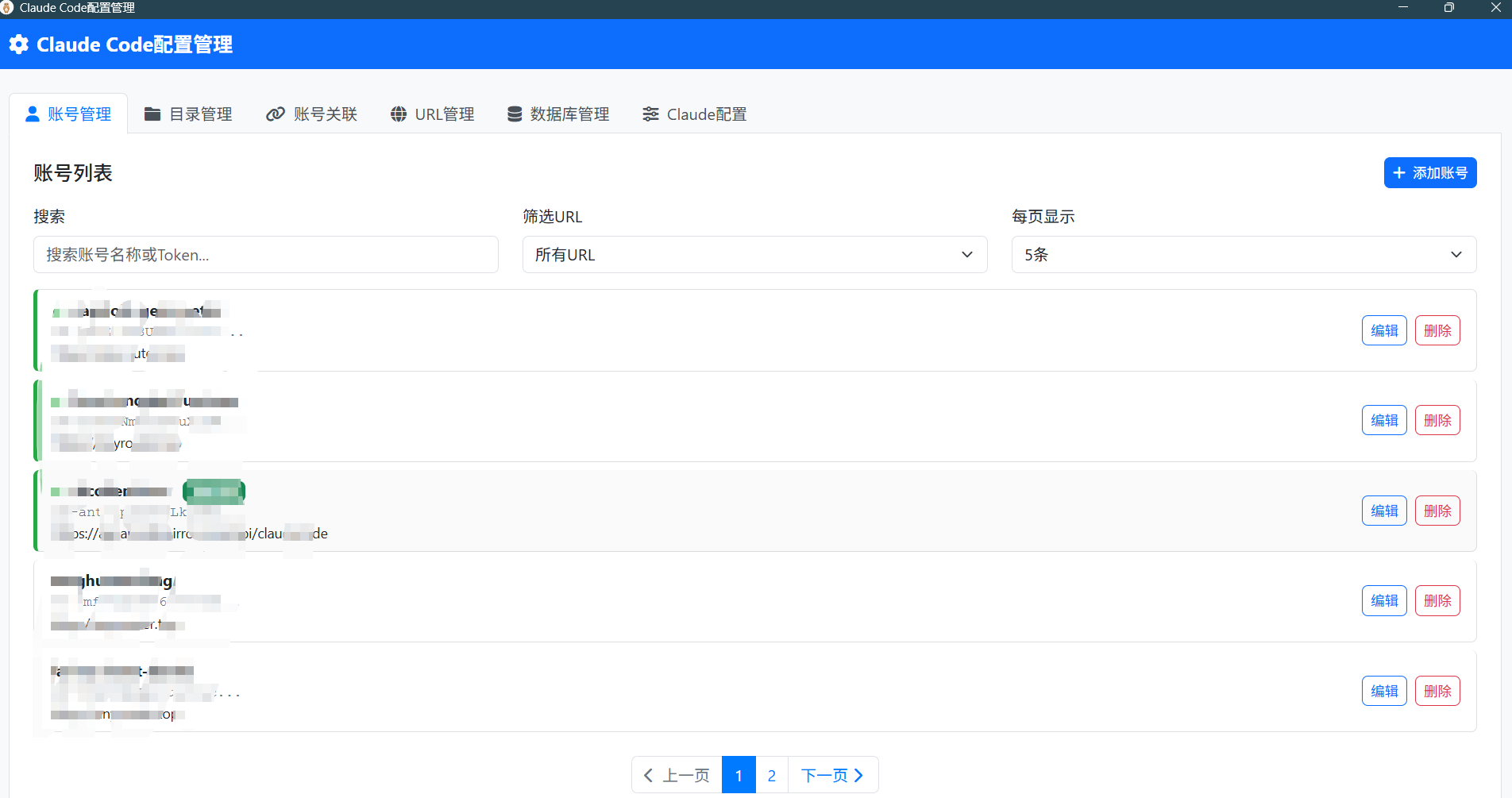The height and width of the screenshot is (798, 1512).
Task: Click 编辑 for the second account row
Action: [x=1384, y=420]
